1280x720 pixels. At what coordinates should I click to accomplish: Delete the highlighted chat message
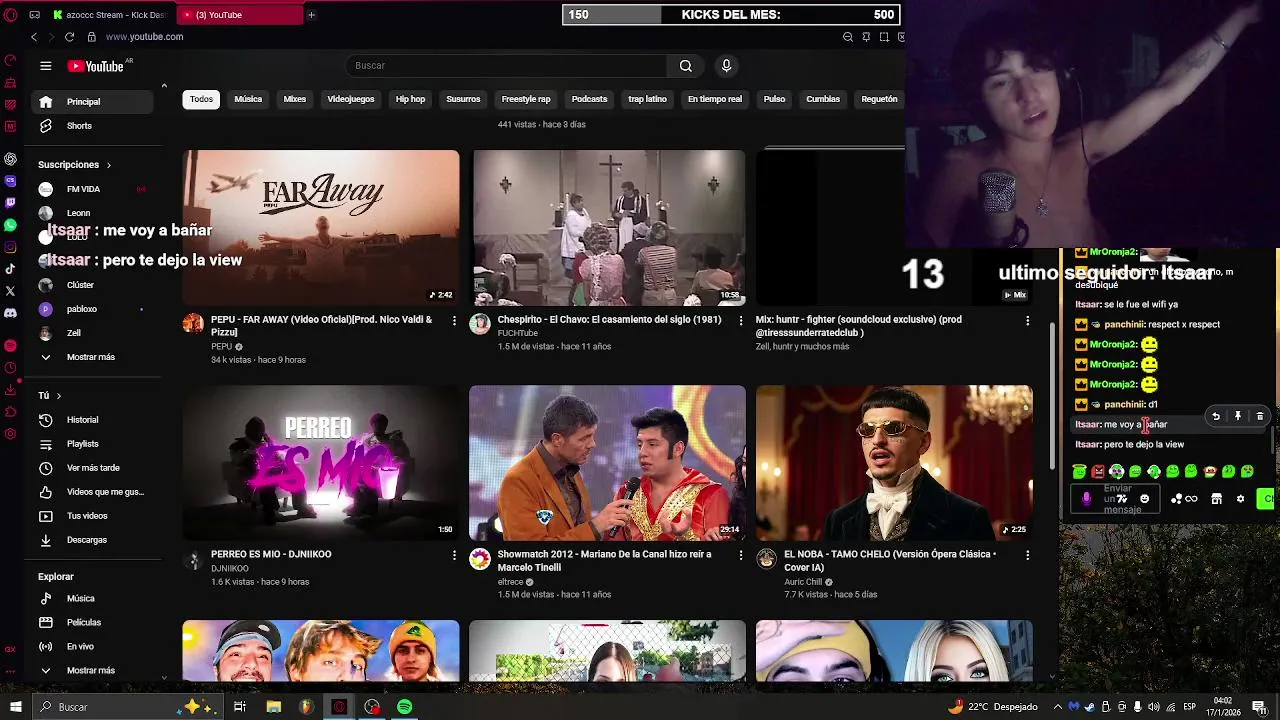pyautogui.click(x=1260, y=416)
